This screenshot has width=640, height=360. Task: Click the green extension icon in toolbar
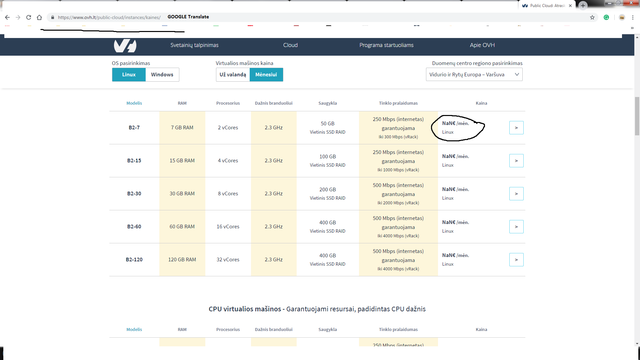(x=606, y=17)
